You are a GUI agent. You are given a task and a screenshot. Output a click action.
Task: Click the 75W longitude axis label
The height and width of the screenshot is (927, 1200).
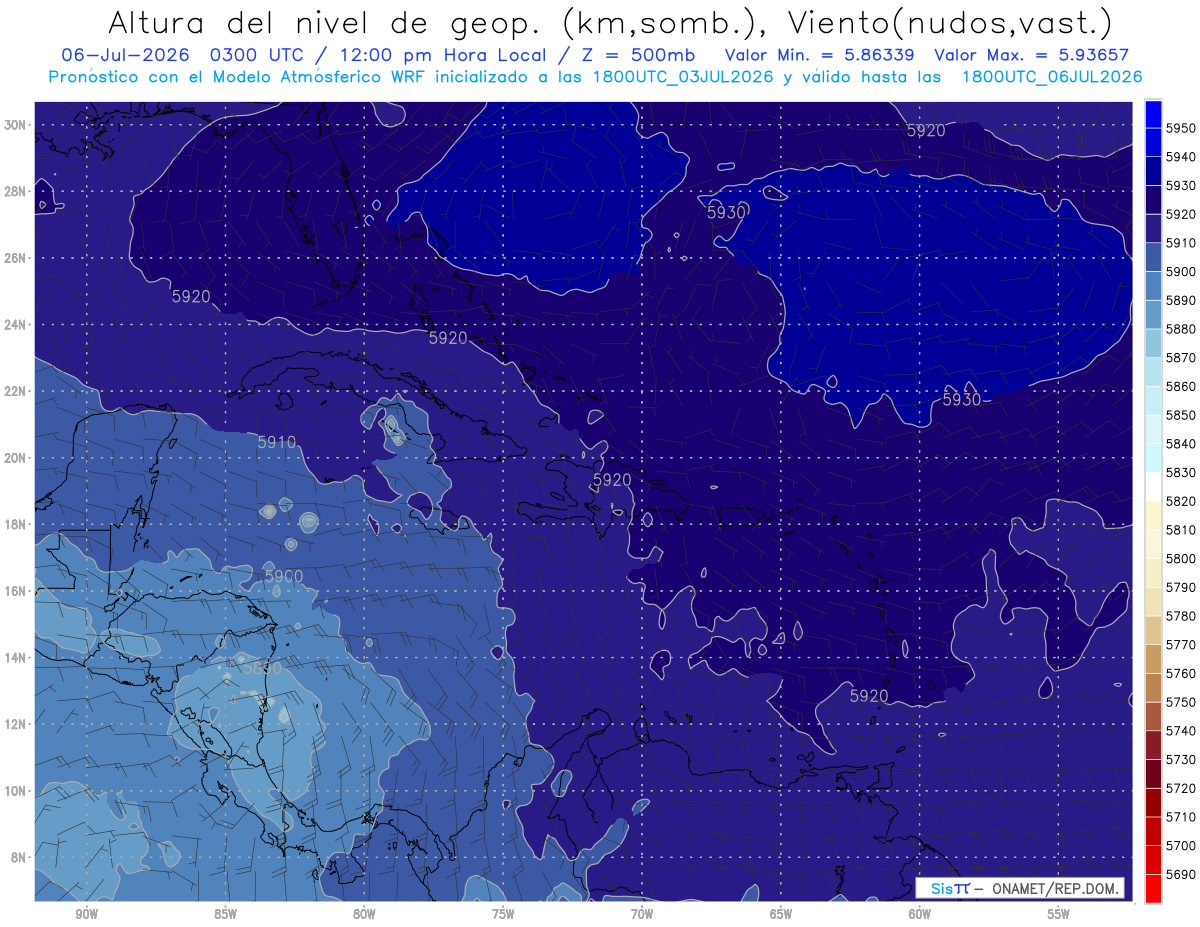(503, 913)
